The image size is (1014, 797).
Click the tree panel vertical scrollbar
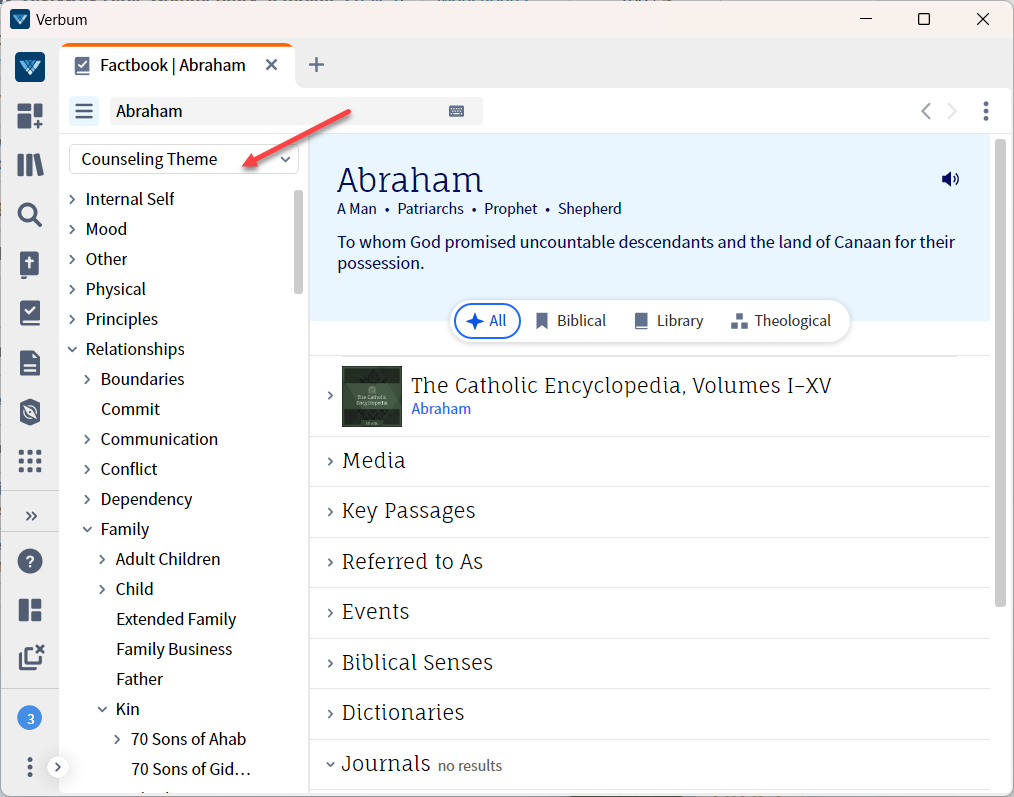tap(298, 242)
